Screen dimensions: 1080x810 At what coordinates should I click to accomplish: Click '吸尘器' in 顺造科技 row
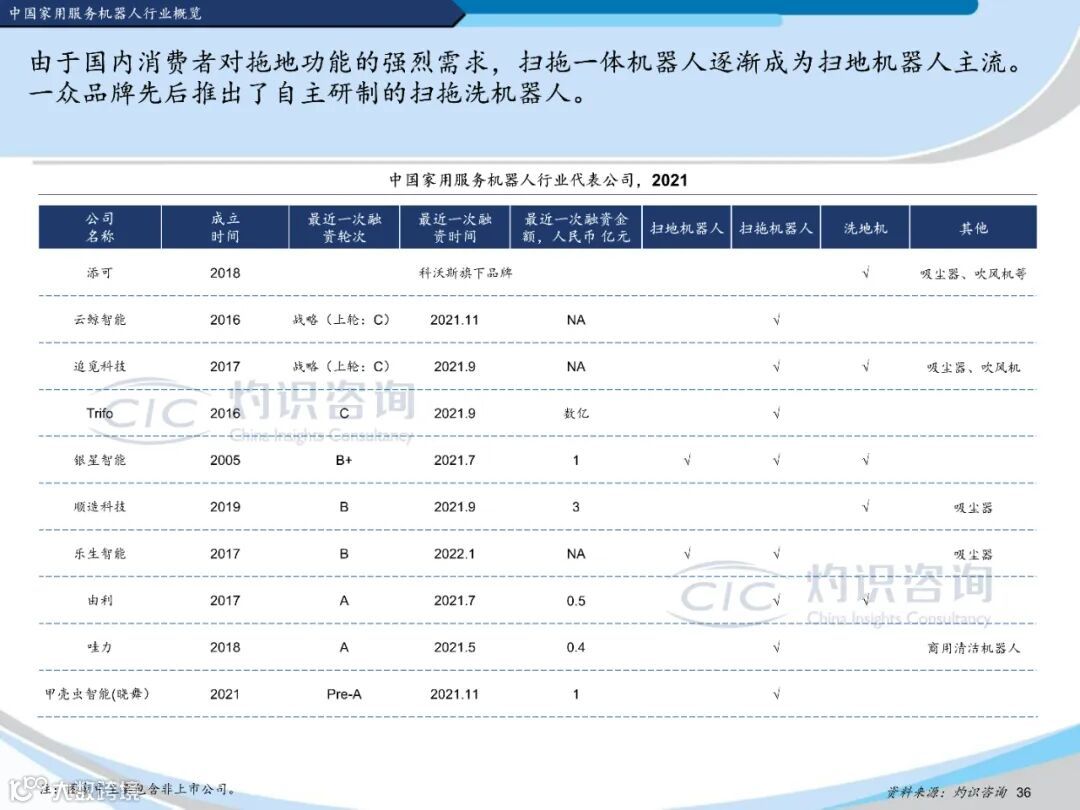point(973,508)
